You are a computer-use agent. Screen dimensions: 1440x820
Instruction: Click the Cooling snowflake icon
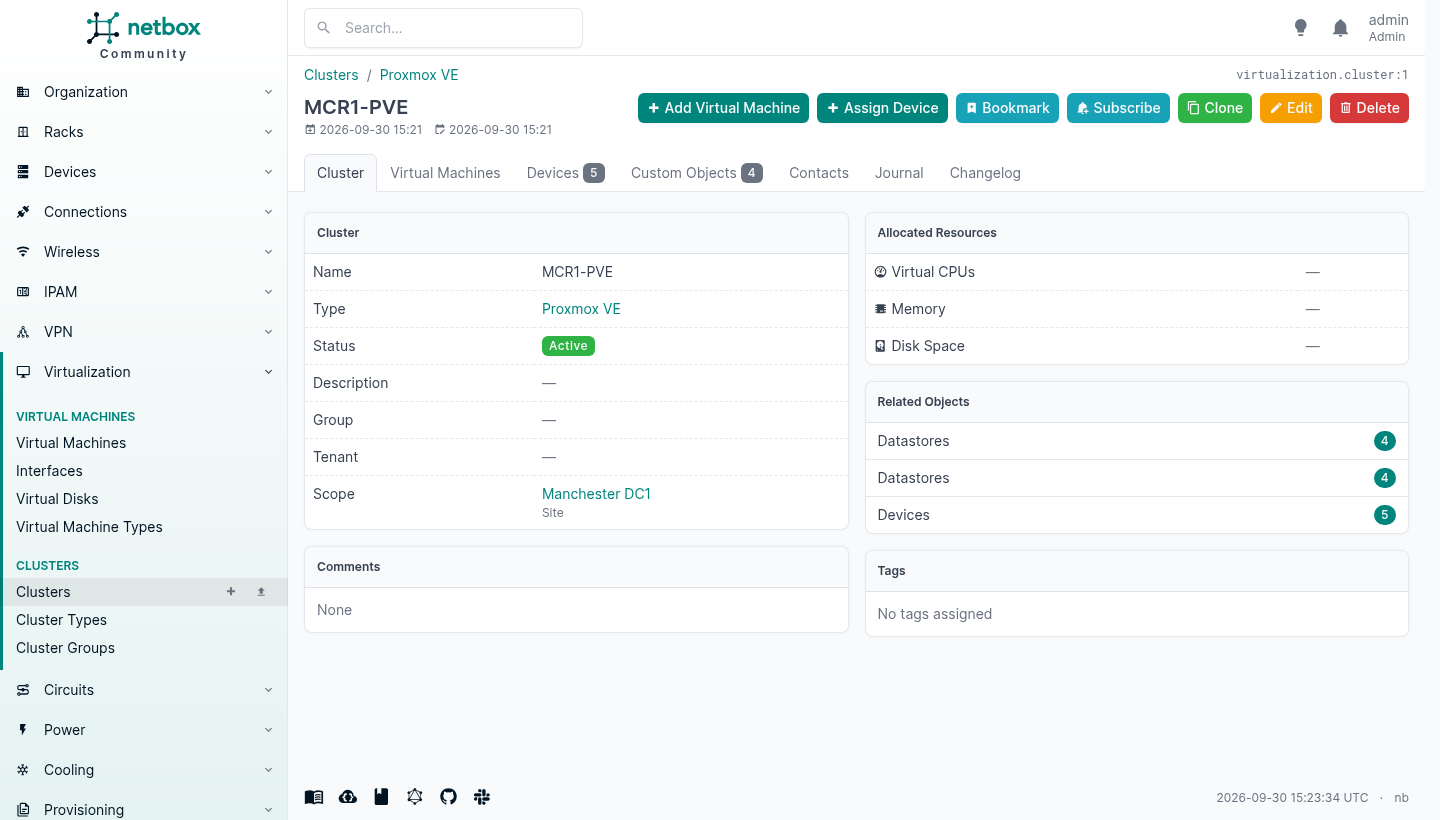23,770
